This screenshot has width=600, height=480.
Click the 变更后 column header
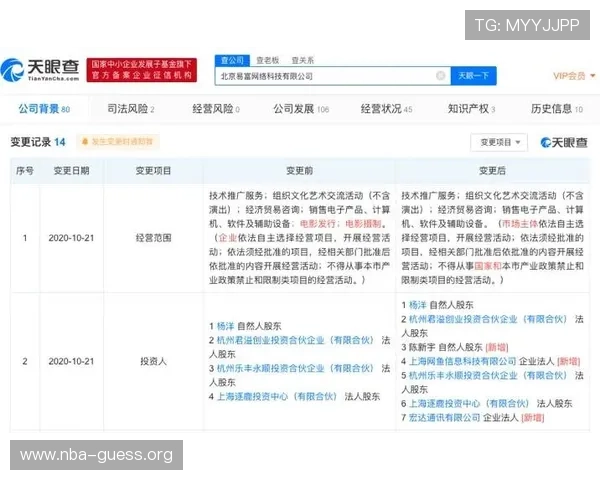[x=492, y=171]
